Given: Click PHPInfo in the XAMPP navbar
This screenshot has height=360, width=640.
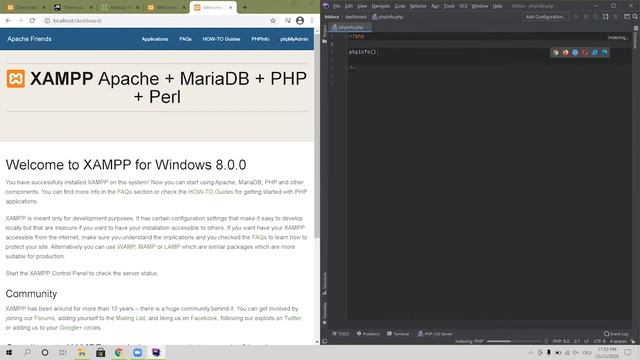Looking at the screenshot, I should 260,39.
